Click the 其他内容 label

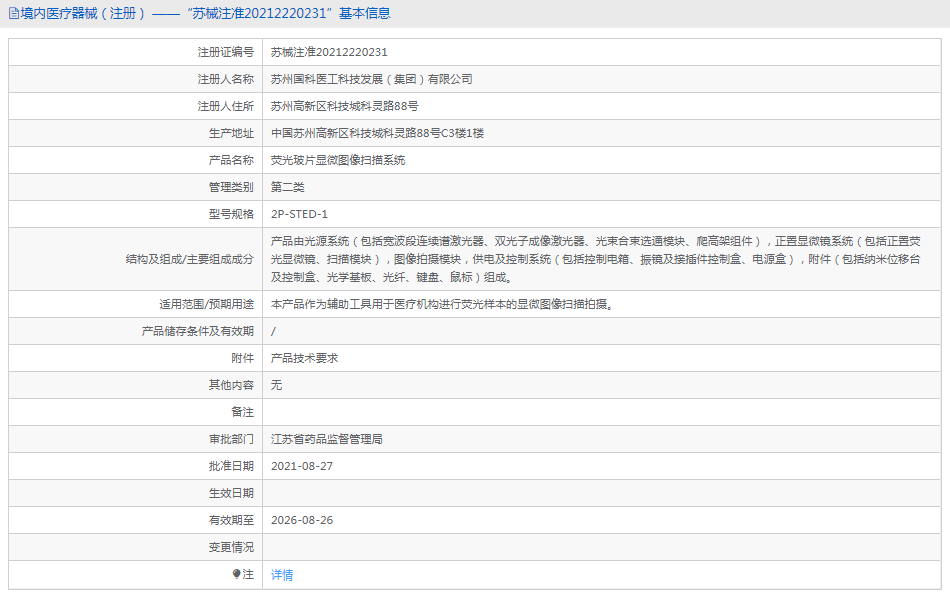[x=231, y=385]
